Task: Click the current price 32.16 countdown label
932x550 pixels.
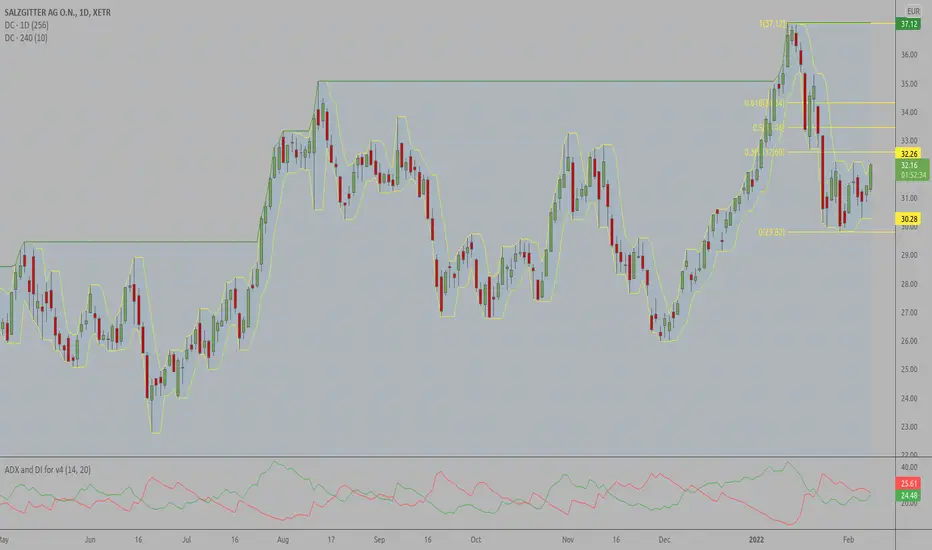Action: tap(912, 170)
